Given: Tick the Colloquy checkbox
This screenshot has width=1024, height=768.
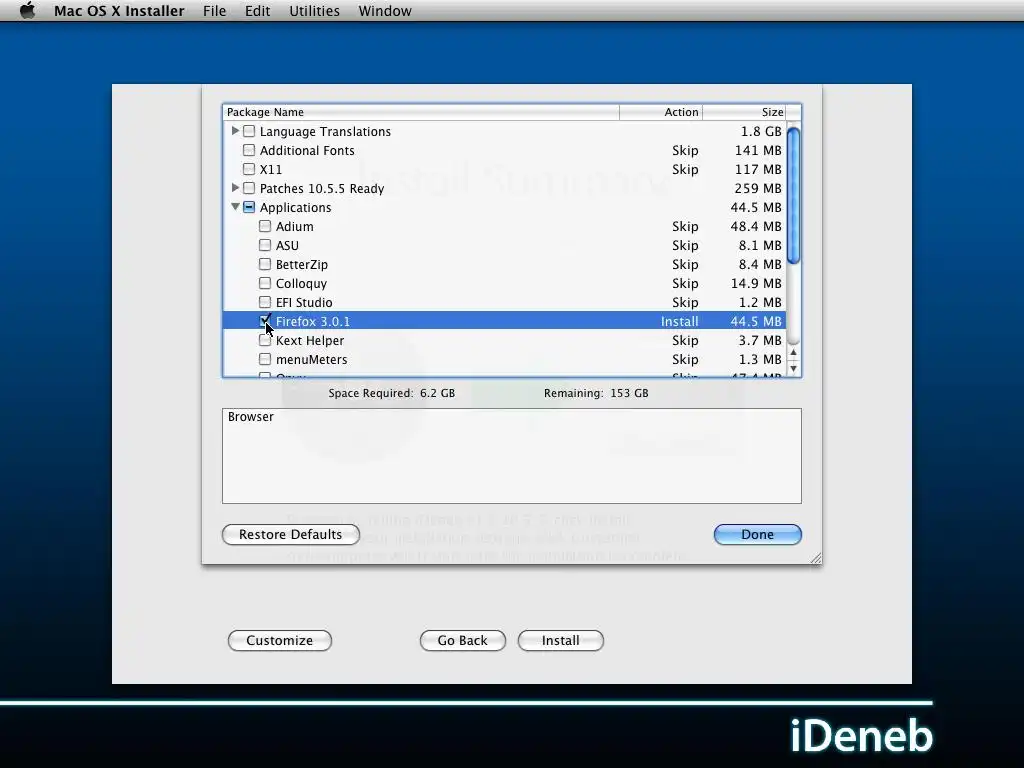Looking at the screenshot, I should coord(264,283).
